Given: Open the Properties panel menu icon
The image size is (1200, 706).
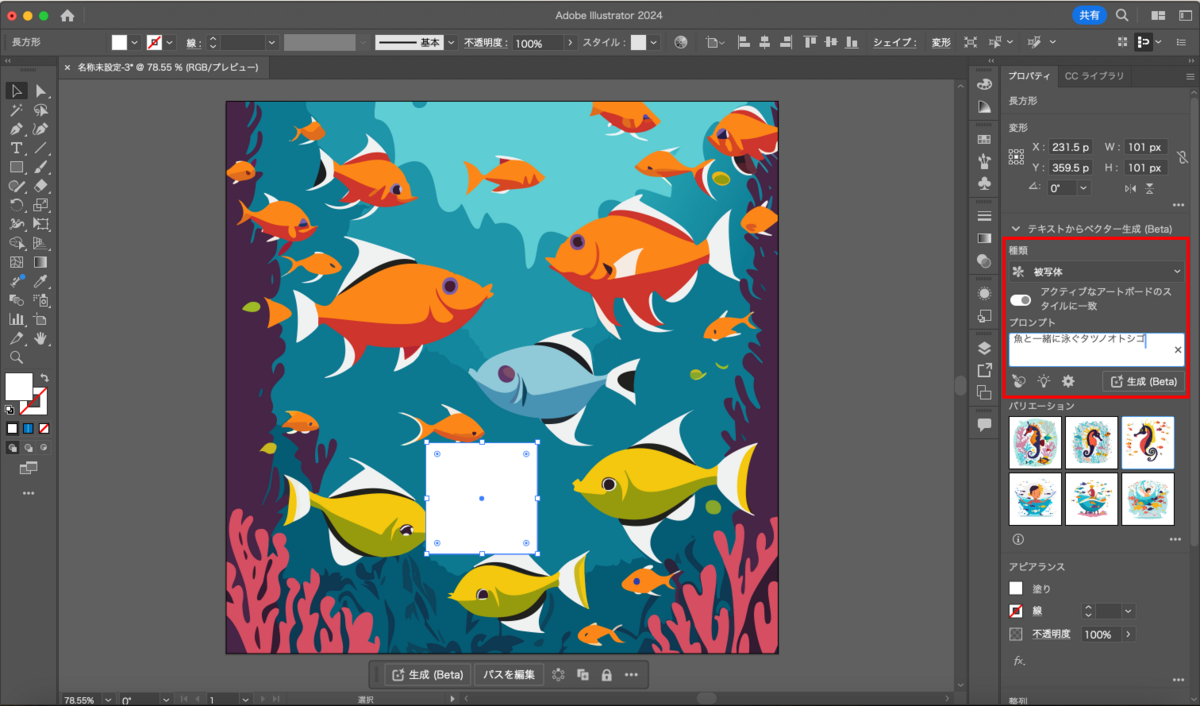Looking at the screenshot, I should pos(1189,76).
